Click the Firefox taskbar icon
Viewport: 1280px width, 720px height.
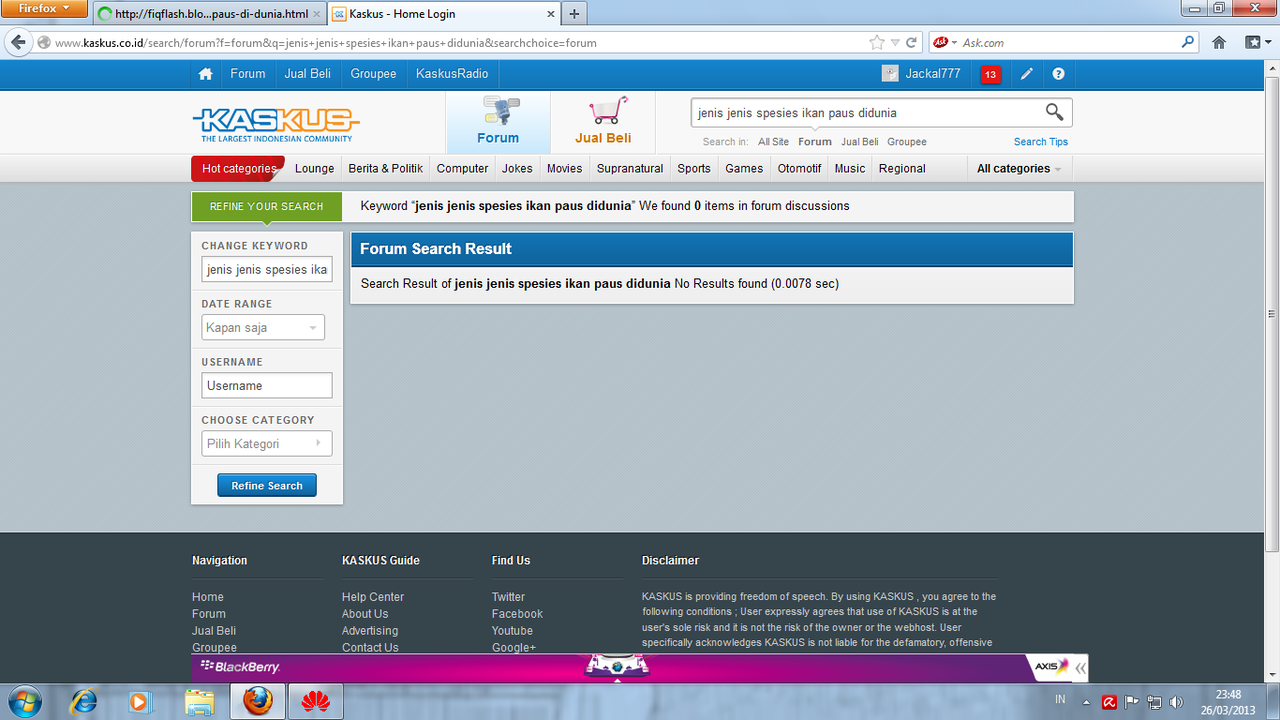[x=258, y=702]
